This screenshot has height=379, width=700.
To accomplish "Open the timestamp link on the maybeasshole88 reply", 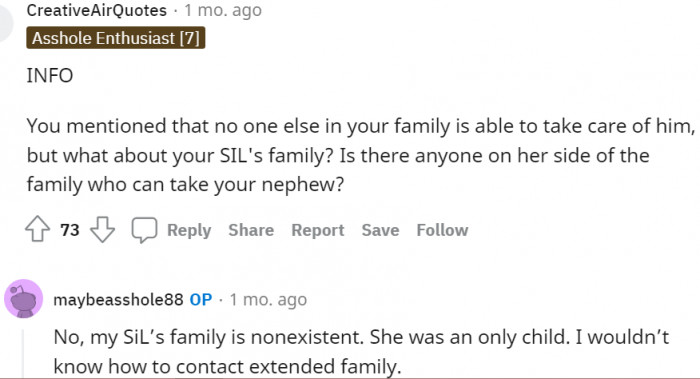I will 268,300.
